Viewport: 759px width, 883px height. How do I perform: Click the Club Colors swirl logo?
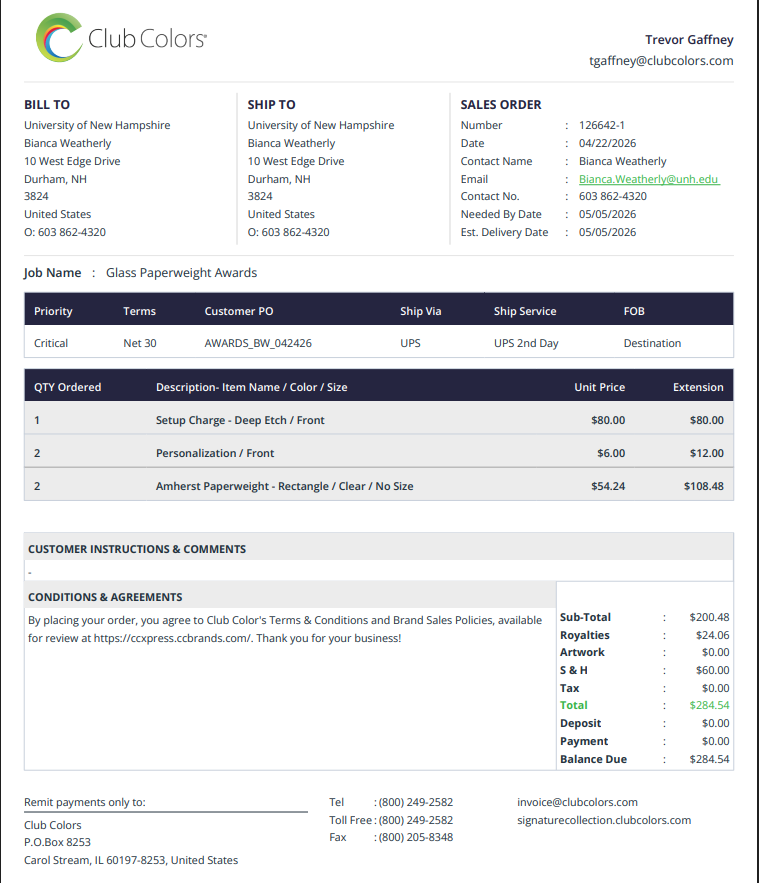click(x=59, y=37)
